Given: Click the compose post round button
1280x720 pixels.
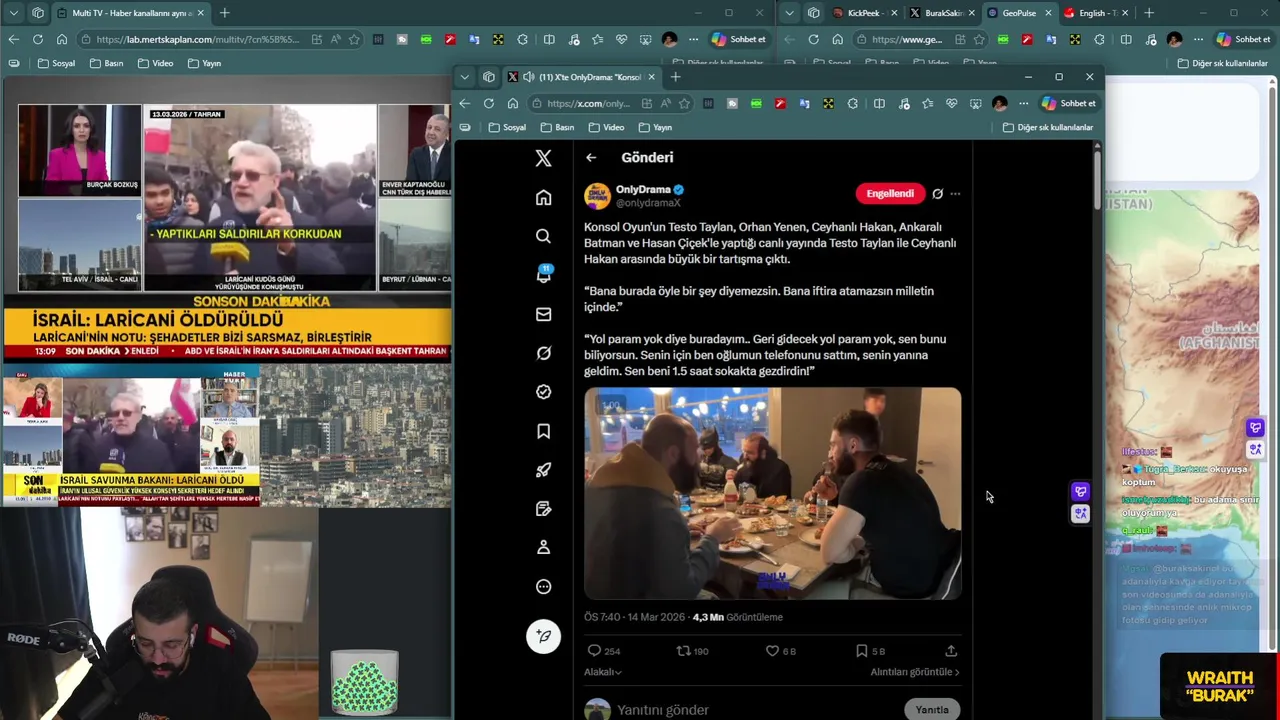Looking at the screenshot, I should 543,636.
